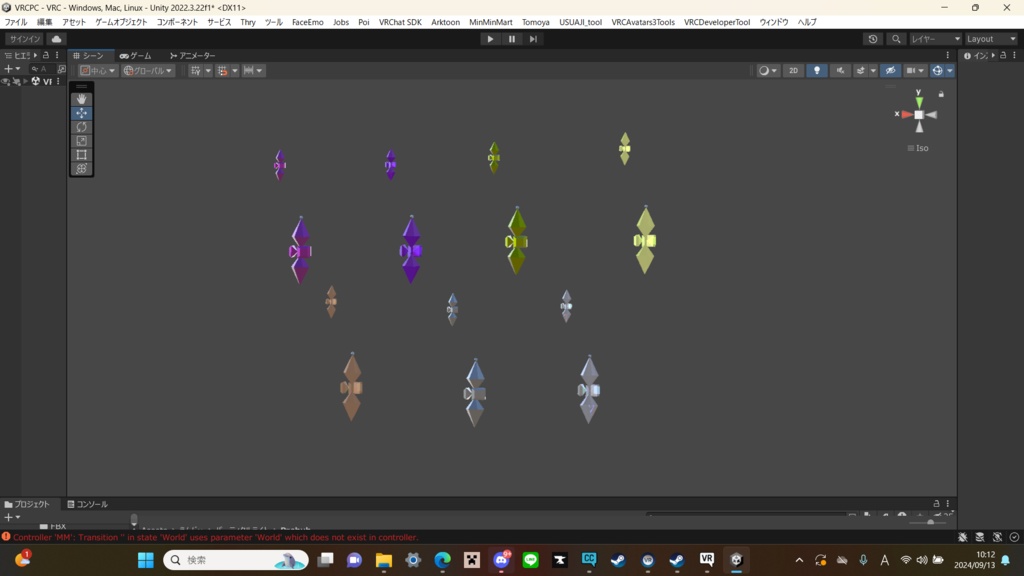Image resolution: width=1024 pixels, height=576 pixels.
Task: Toggle grid snapping magnet button
Action: coord(223,71)
